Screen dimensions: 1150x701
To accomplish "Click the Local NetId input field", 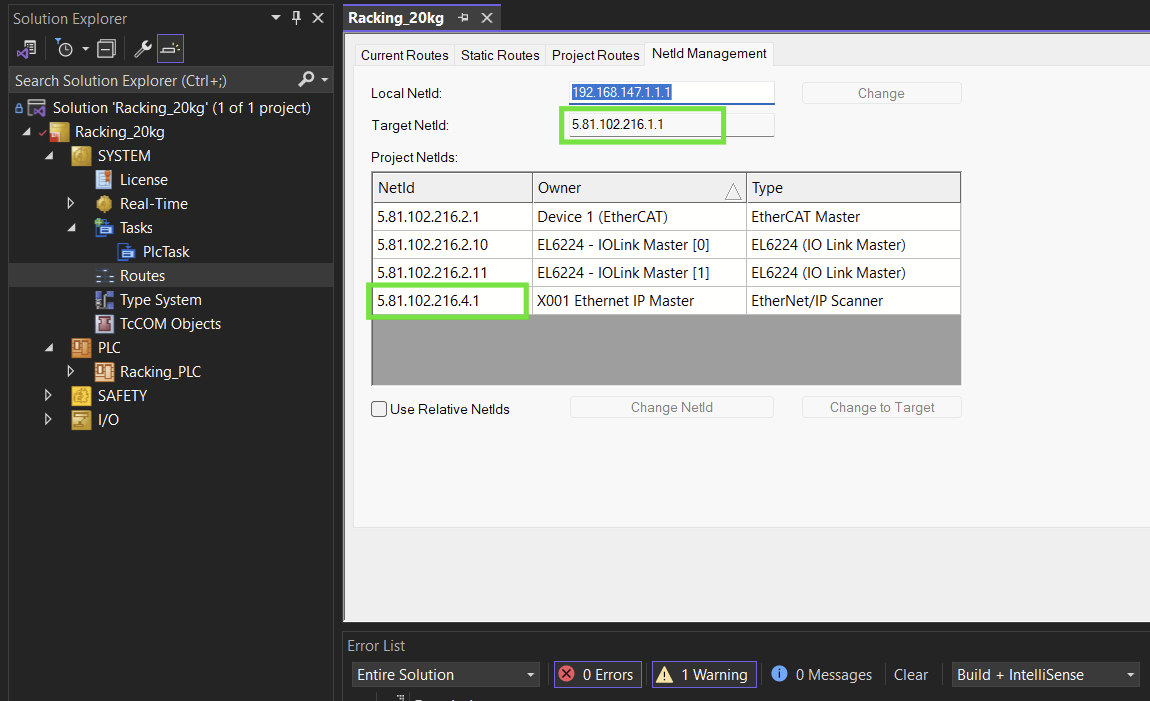I will point(672,92).
